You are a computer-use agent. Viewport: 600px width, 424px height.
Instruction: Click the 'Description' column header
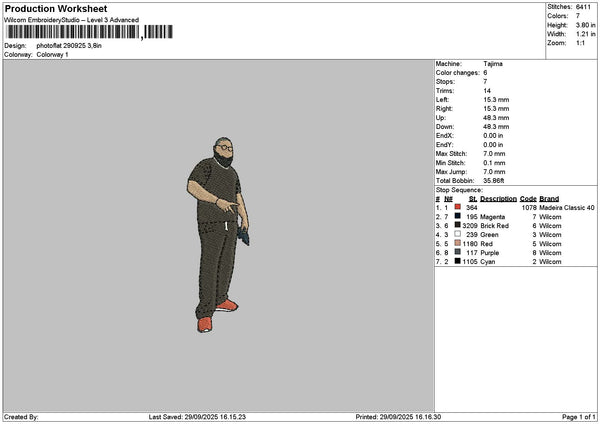tap(498, 199)
